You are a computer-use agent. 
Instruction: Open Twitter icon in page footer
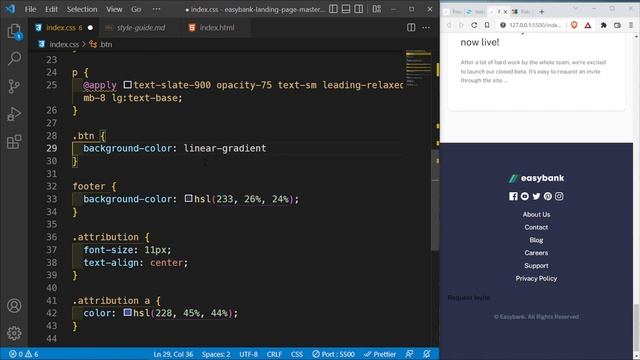(x=536, y=196)
